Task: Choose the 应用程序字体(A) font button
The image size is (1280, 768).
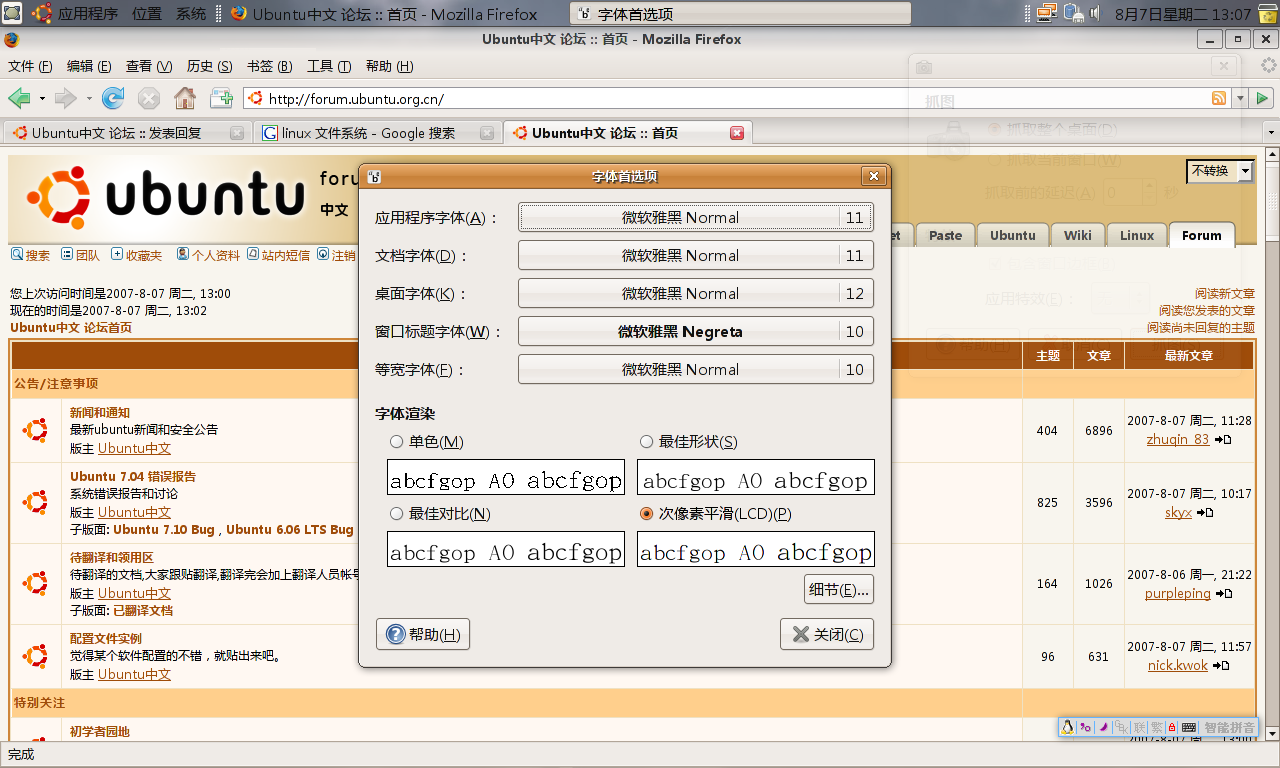Action: tap(696, 217)
